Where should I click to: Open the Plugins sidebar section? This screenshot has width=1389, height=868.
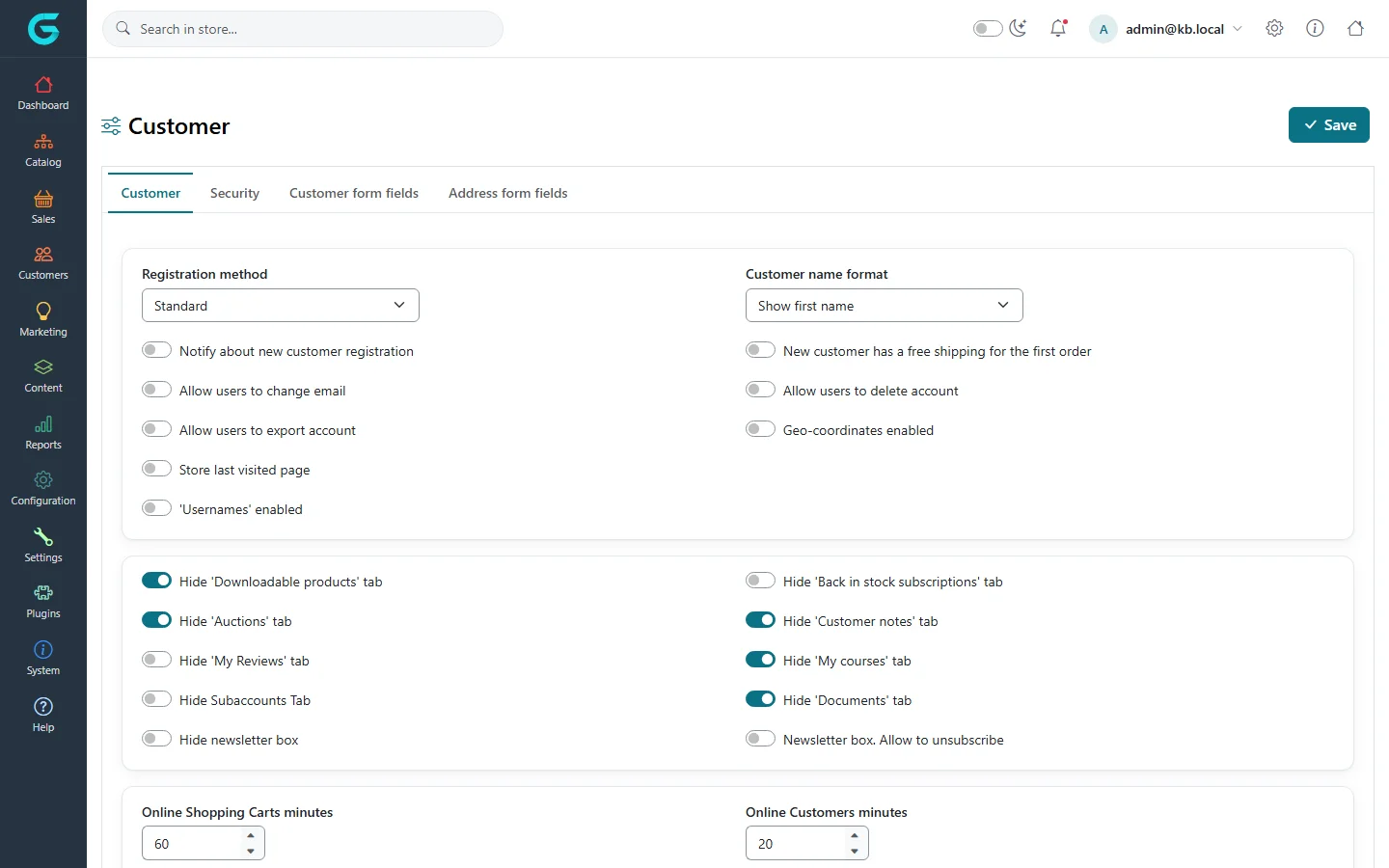43,602
